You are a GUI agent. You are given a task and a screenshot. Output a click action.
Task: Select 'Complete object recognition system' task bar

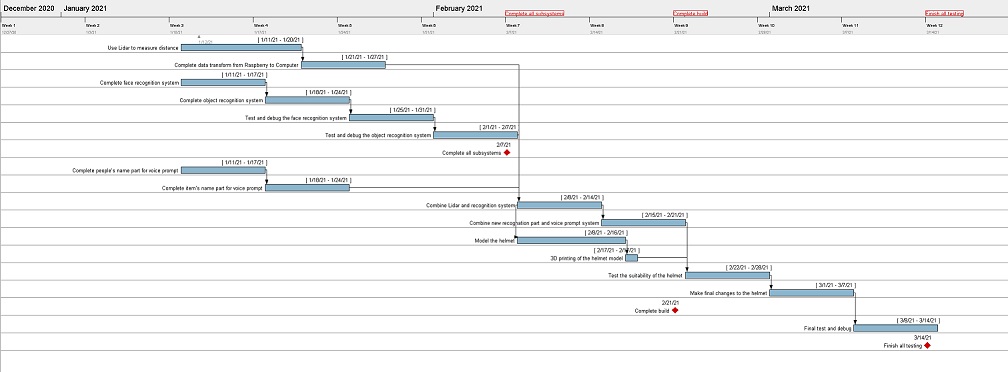307,100
